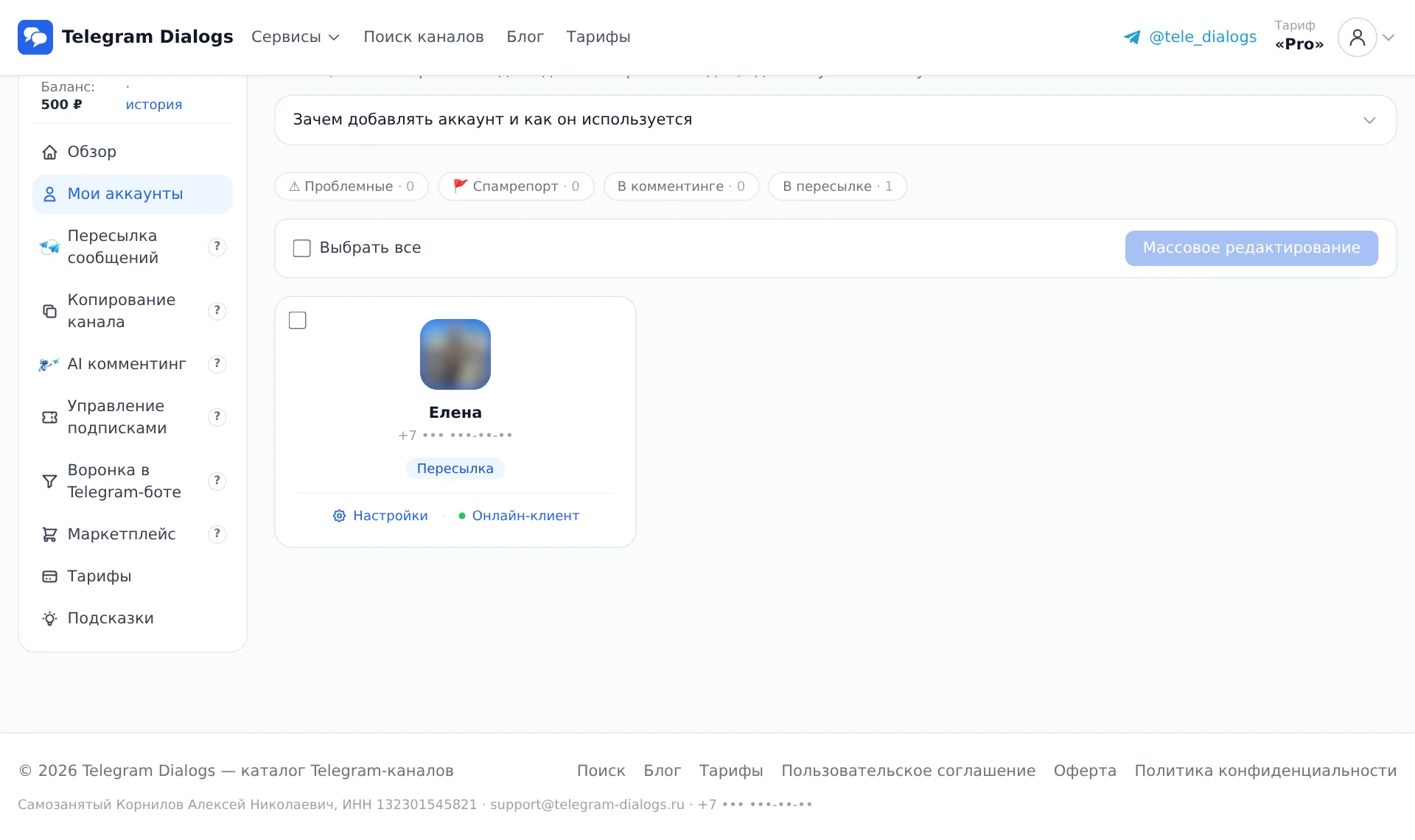Click help question mark for Пересылка сообщений
The width and height of the screenshot is (1415, 840).
217,247
